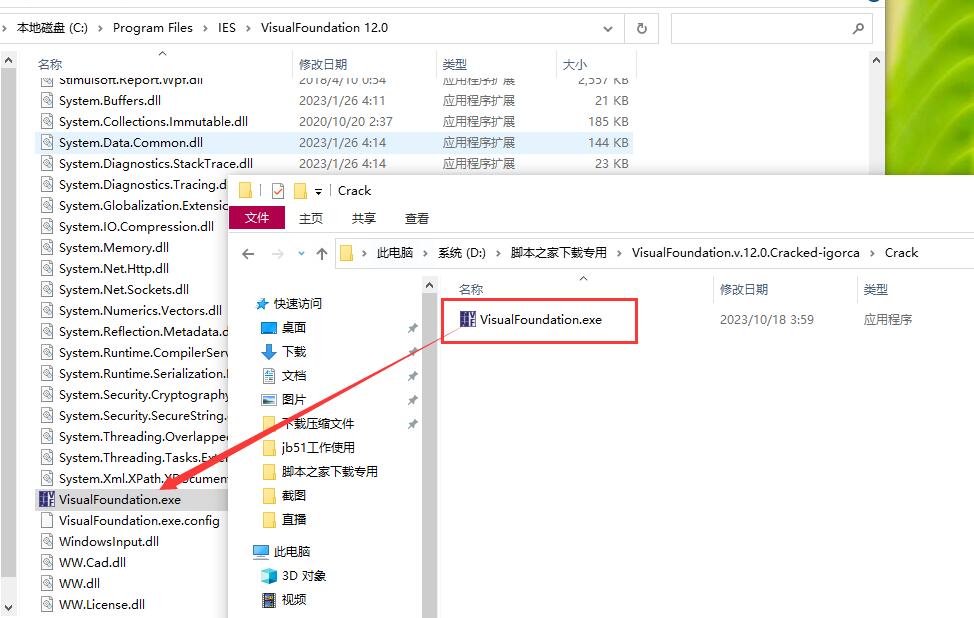Open recent locations dropdown in Crack window

301,253
